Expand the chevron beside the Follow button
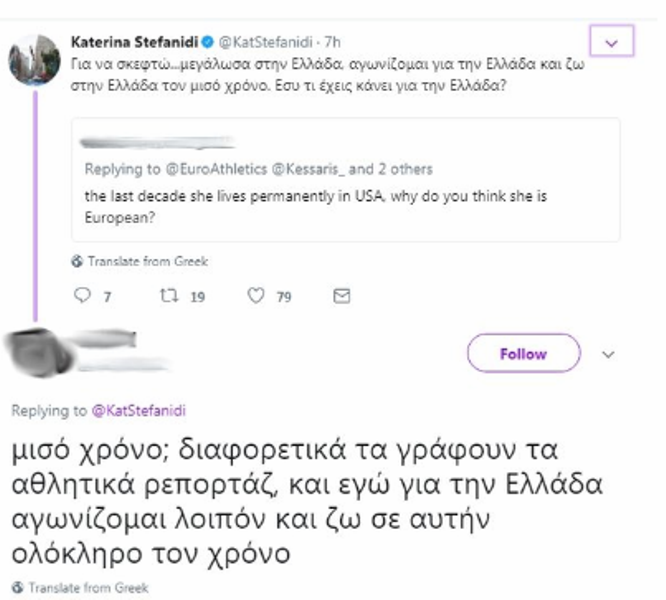 pyautogui.click(x=608, y=354)
